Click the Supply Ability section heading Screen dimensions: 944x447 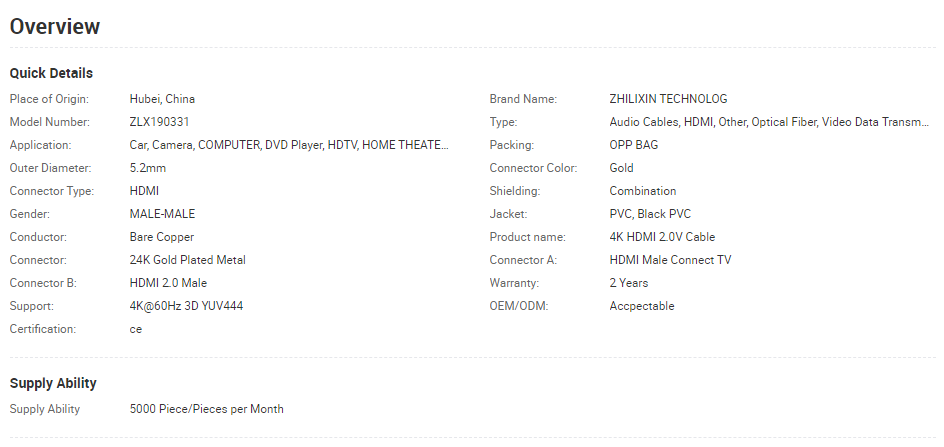(x=53, y=384)
